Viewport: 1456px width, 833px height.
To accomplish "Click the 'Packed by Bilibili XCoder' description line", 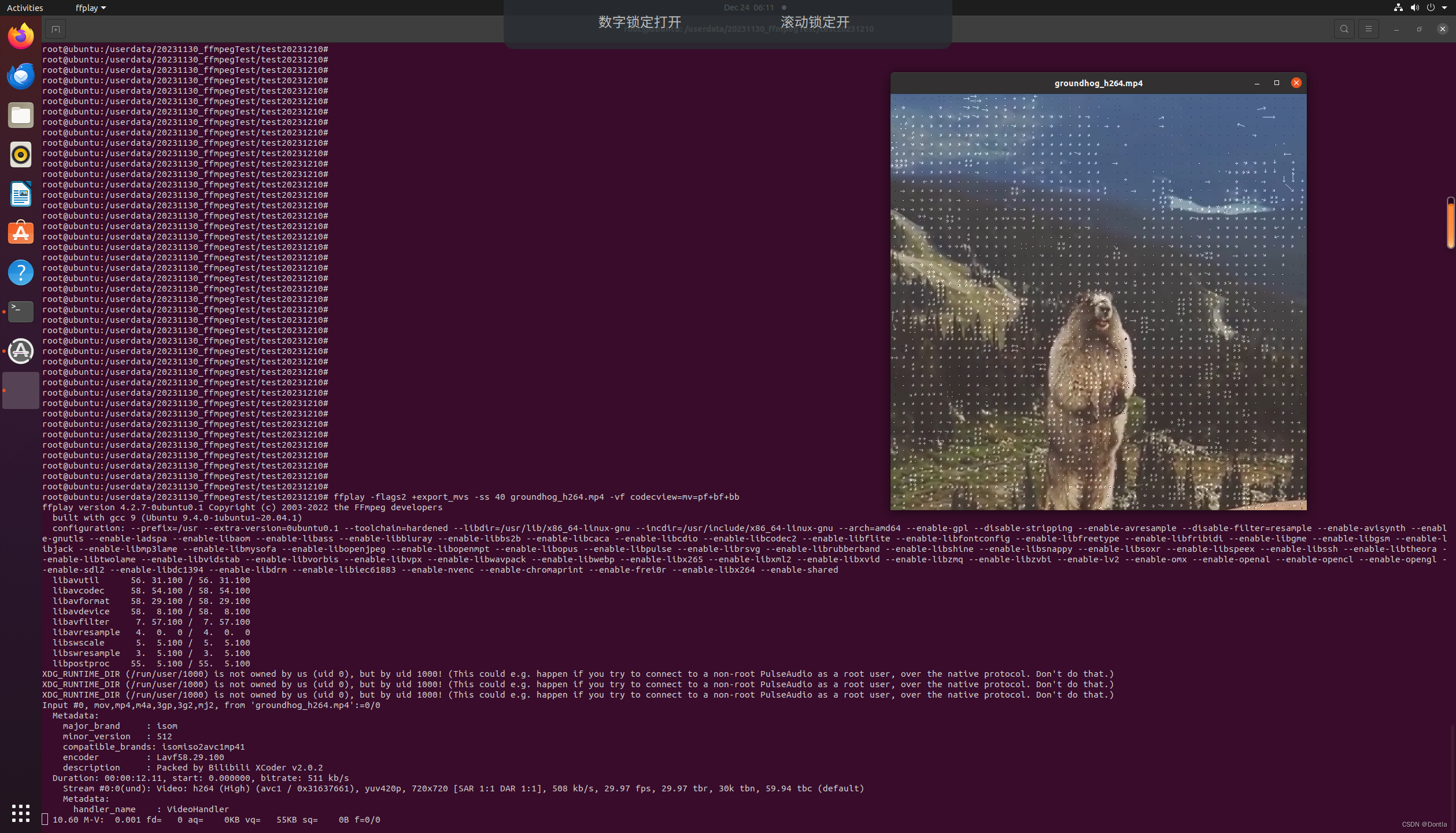I will (193, 768).
